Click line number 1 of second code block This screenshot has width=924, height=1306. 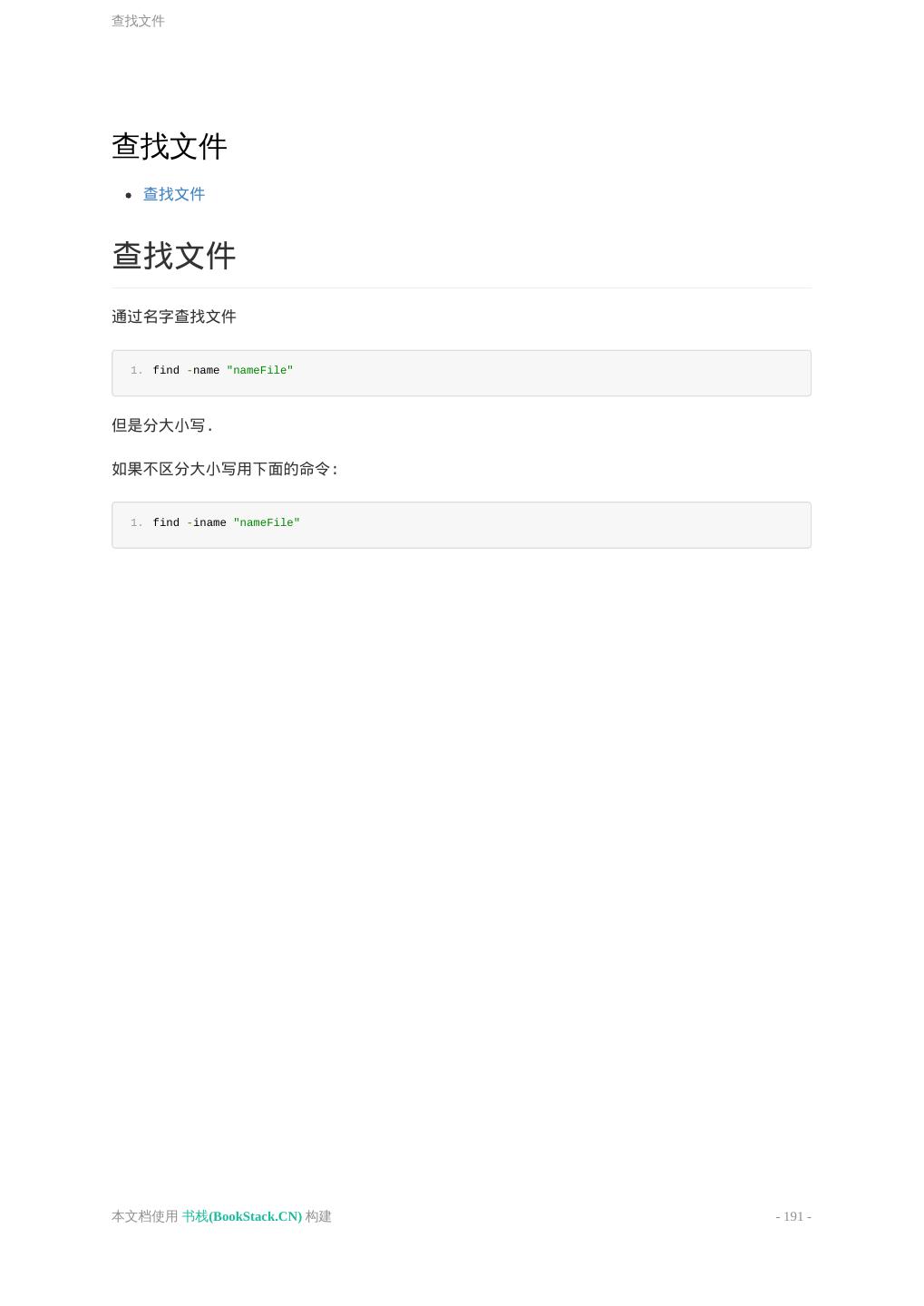(x=137, y=522)
